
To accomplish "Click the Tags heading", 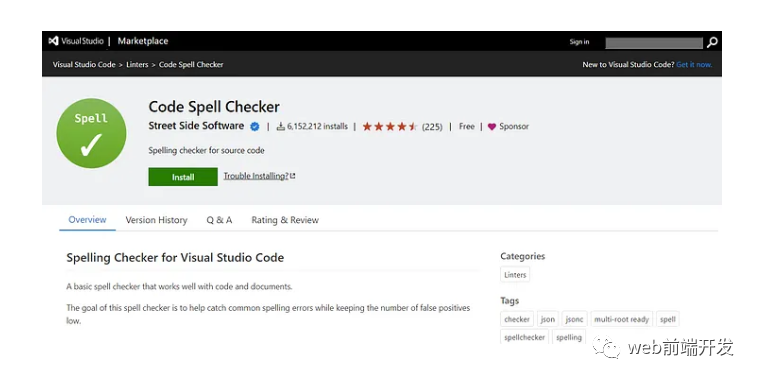I will point(510,301).
